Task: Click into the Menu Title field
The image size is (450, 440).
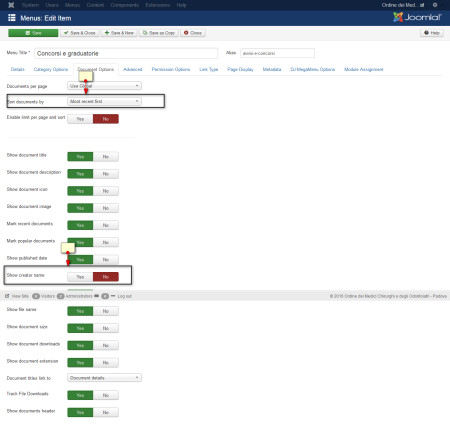Action: coord(126,53)
